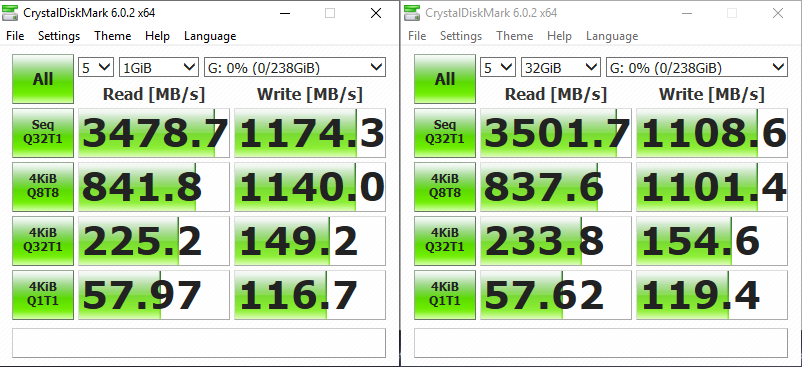The height and width of the screenshot is (367, 802).
Task: Click the 149.2 write result
Action: click(310, 241)
